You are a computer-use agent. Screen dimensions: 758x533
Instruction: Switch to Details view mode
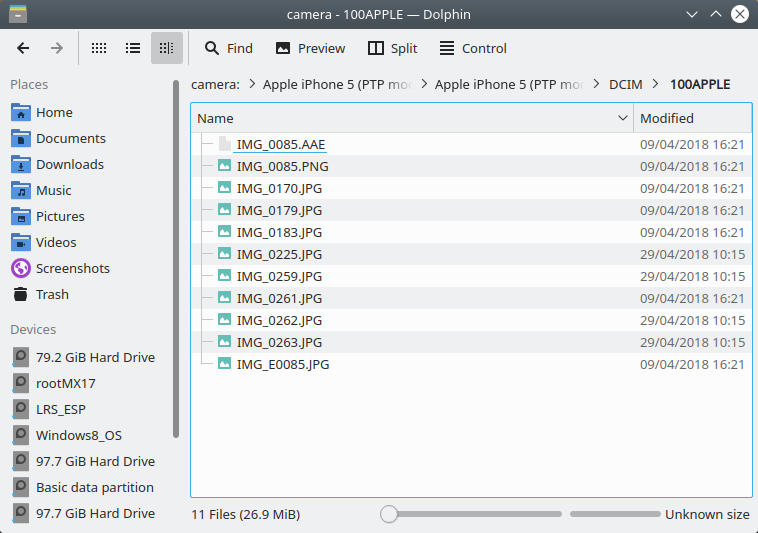[166, 48]
